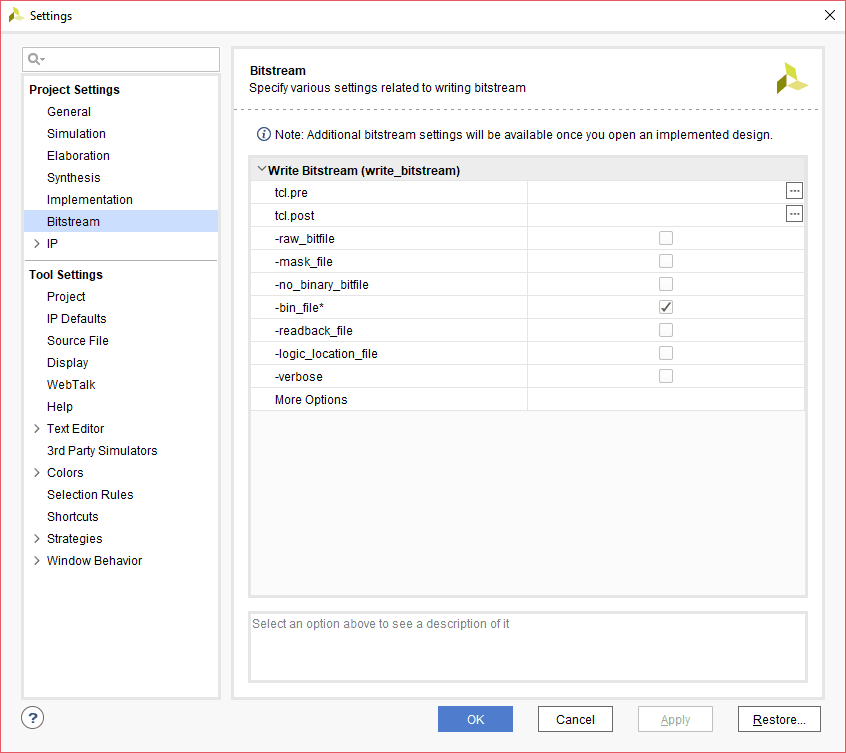Click the browse button for tcl.post
This screenshot has width=846, height=753.
coord(794,214)
